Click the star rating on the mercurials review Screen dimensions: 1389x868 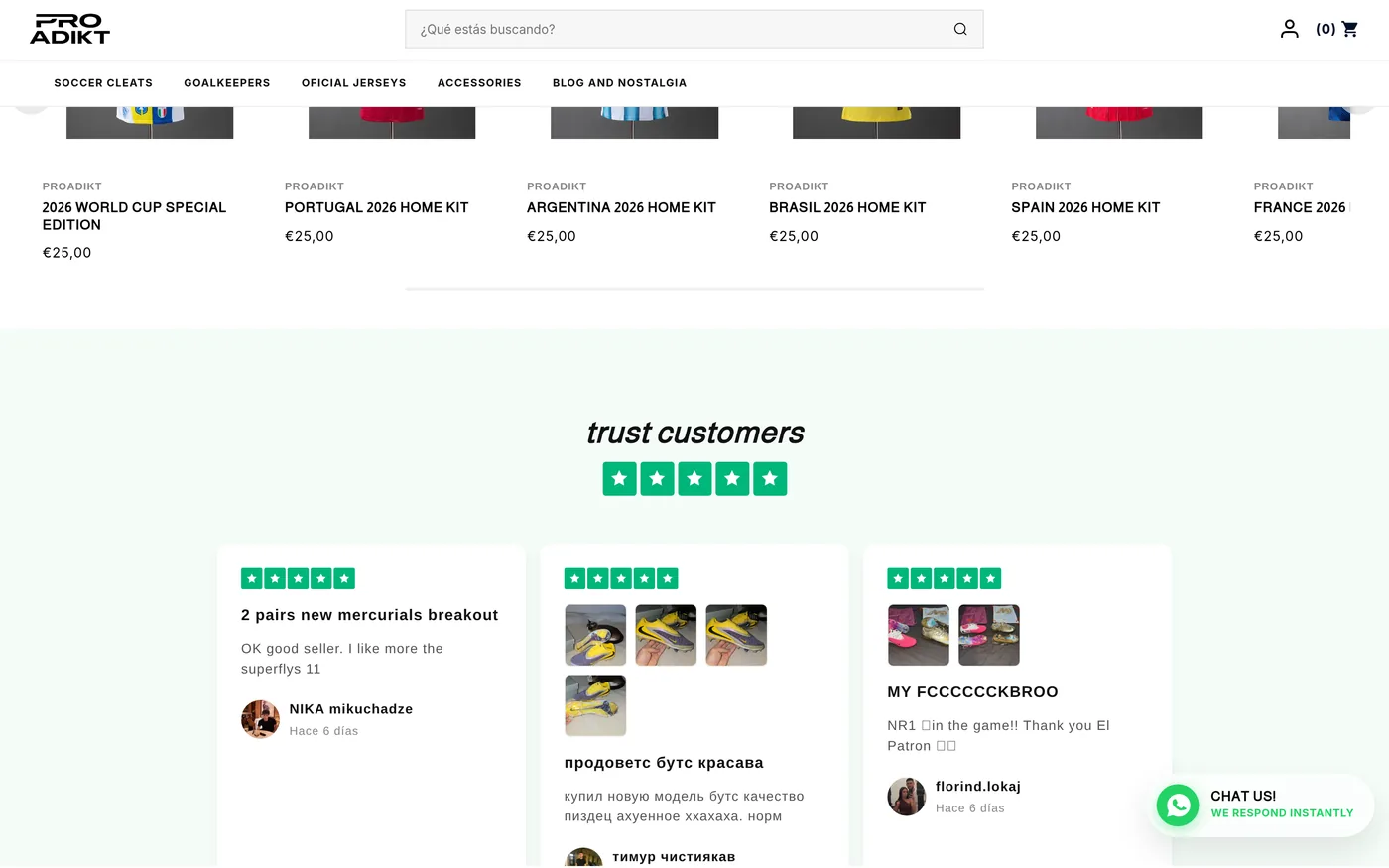(298, 578)
